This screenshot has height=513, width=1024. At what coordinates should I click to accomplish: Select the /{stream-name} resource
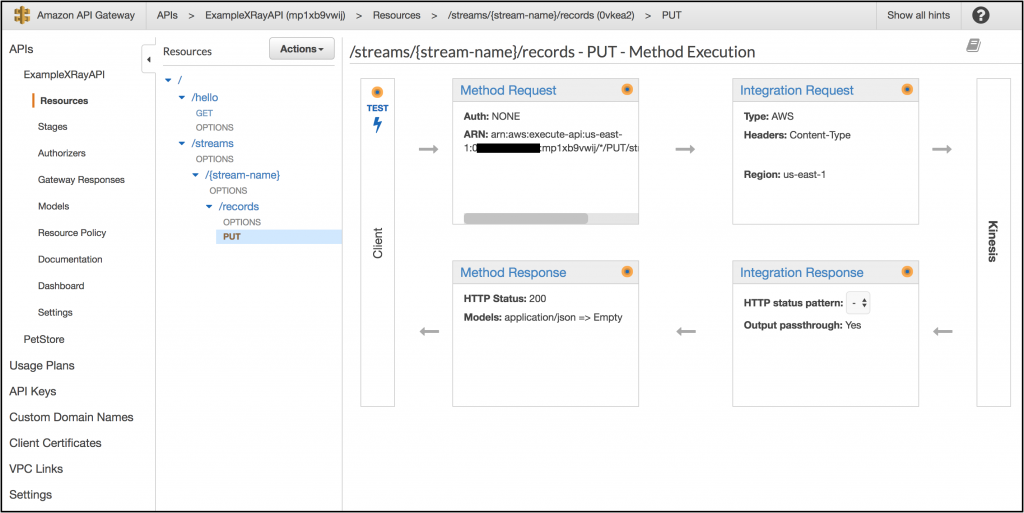pos(242,175)
